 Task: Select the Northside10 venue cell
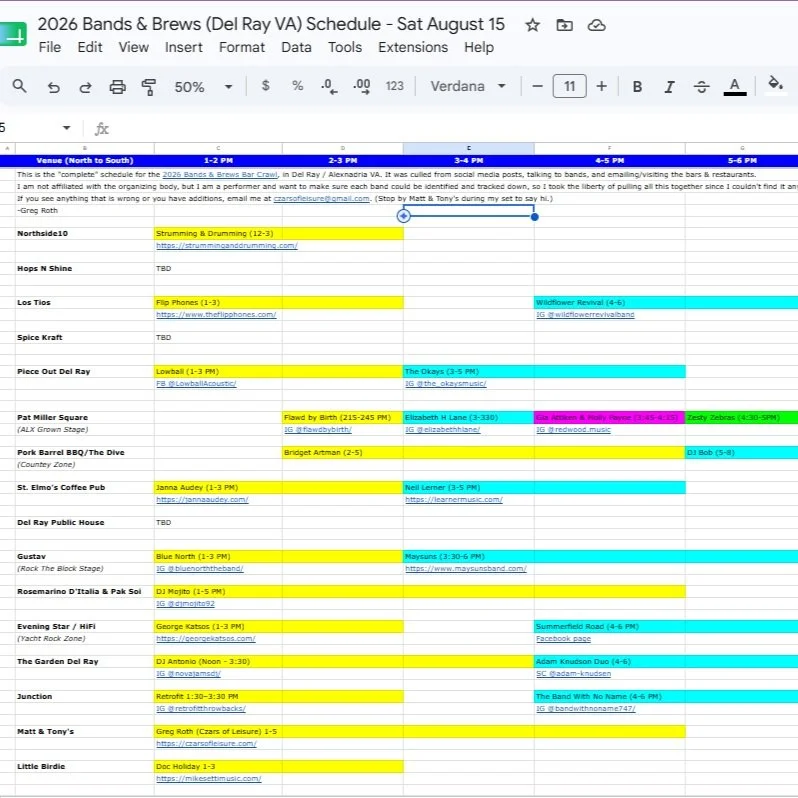tap(84, 234)
